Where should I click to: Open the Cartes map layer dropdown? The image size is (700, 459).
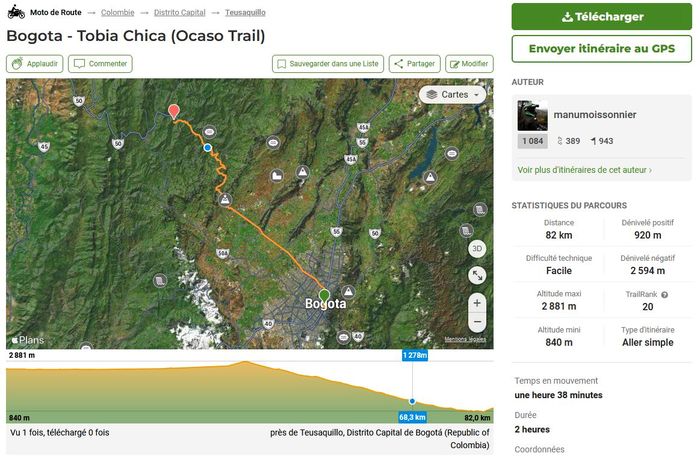click(x=453, y=95)
